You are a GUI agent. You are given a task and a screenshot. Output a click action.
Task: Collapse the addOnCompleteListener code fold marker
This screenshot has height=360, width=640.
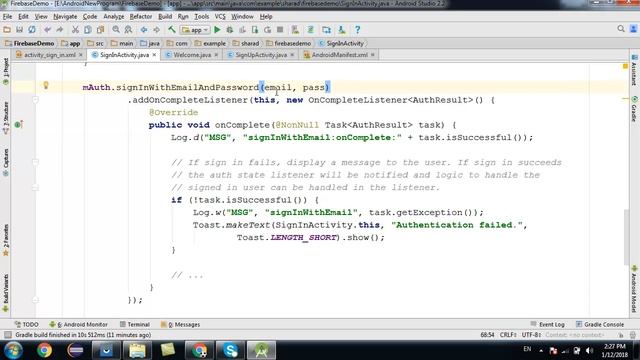[36, 100]
